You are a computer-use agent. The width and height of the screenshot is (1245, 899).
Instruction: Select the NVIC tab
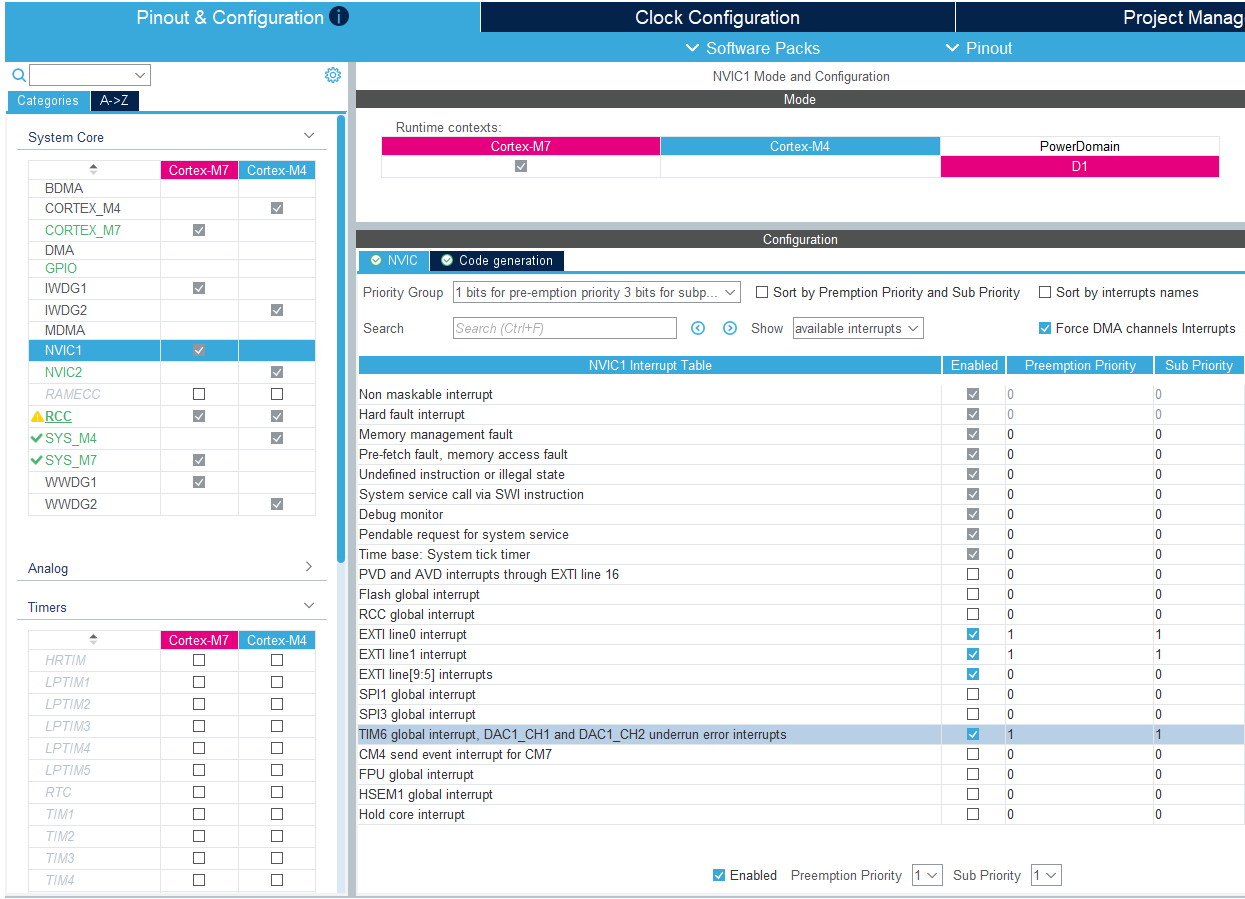(x=394, y=260)
